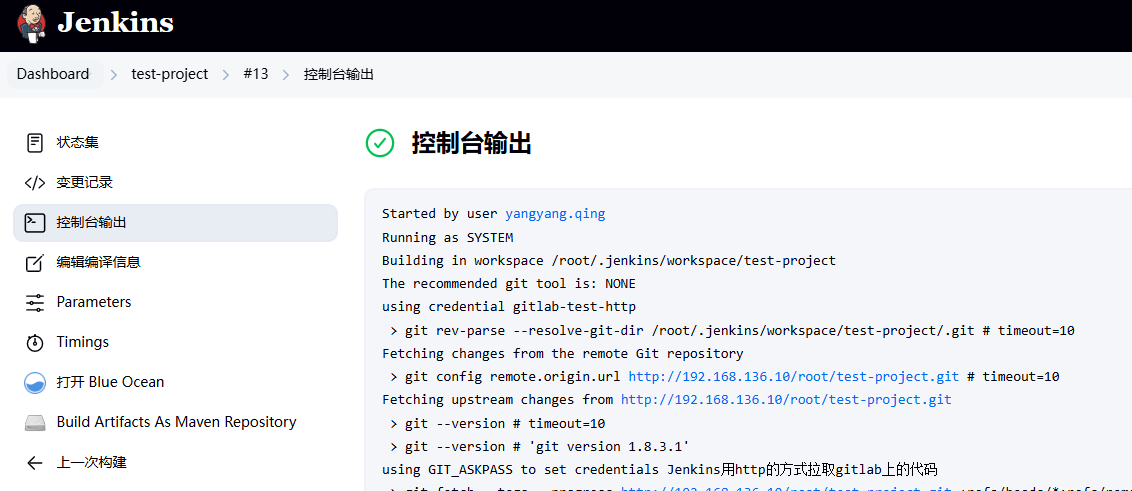Image resolution: width=1132 pixels, height=491 pixels.
Task: Click the 'using GIT_ASKPASS to set credentials' line
Action: pyautogui.click(x=659, y=470)
